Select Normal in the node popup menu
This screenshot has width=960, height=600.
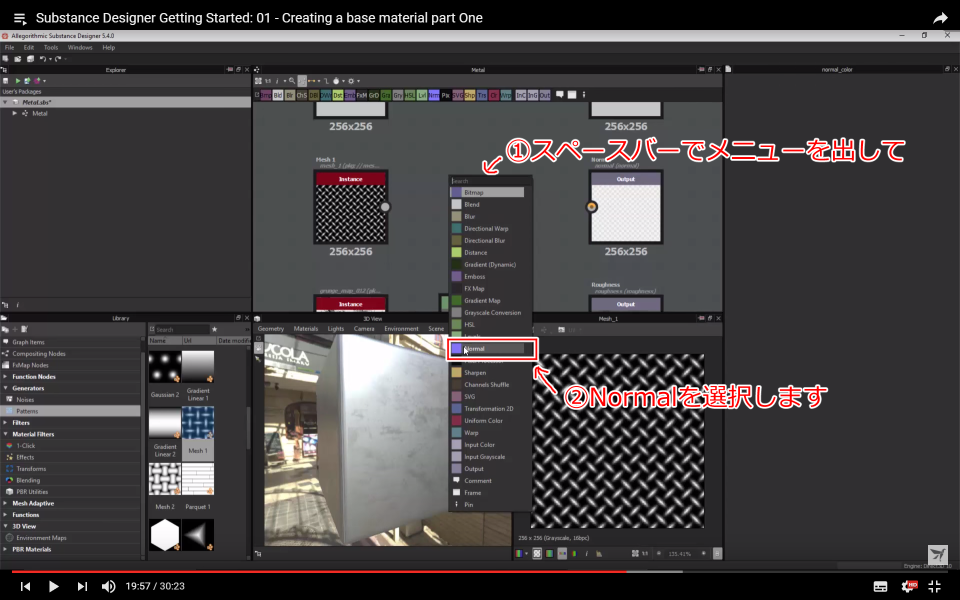(487, 349)
